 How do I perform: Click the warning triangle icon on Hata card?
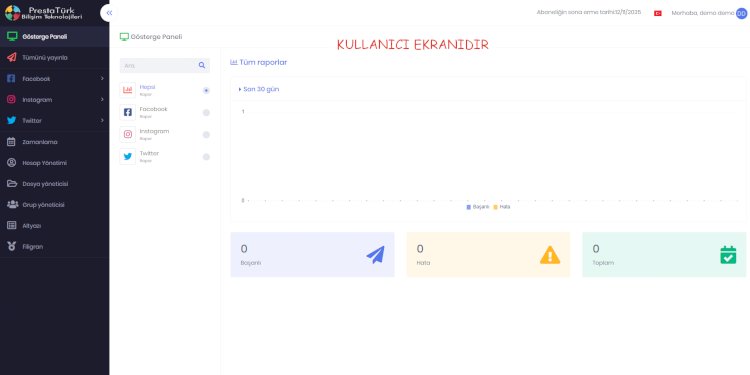(550, 255)
